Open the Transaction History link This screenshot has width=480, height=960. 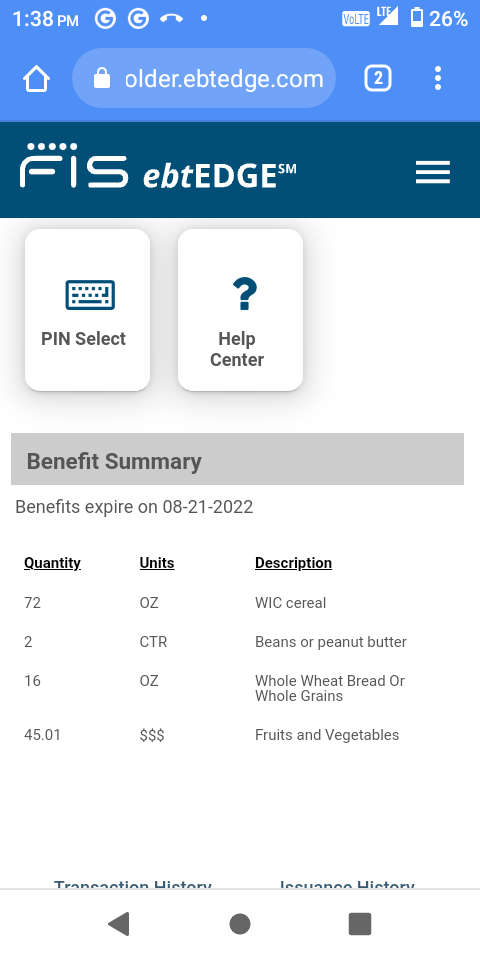click(x=133, y=885)
